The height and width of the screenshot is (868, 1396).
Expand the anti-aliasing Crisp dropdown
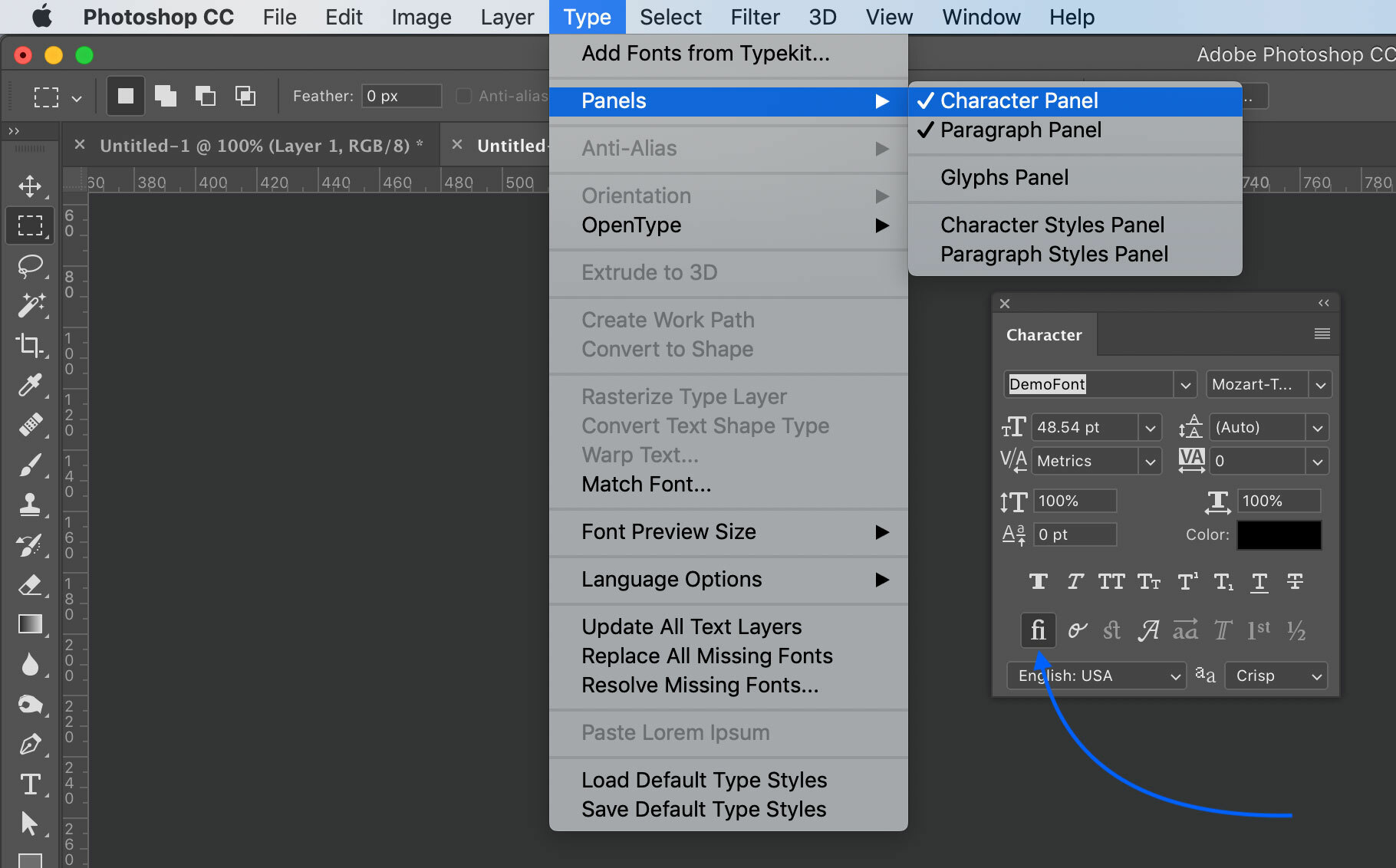pos(1276,676)
